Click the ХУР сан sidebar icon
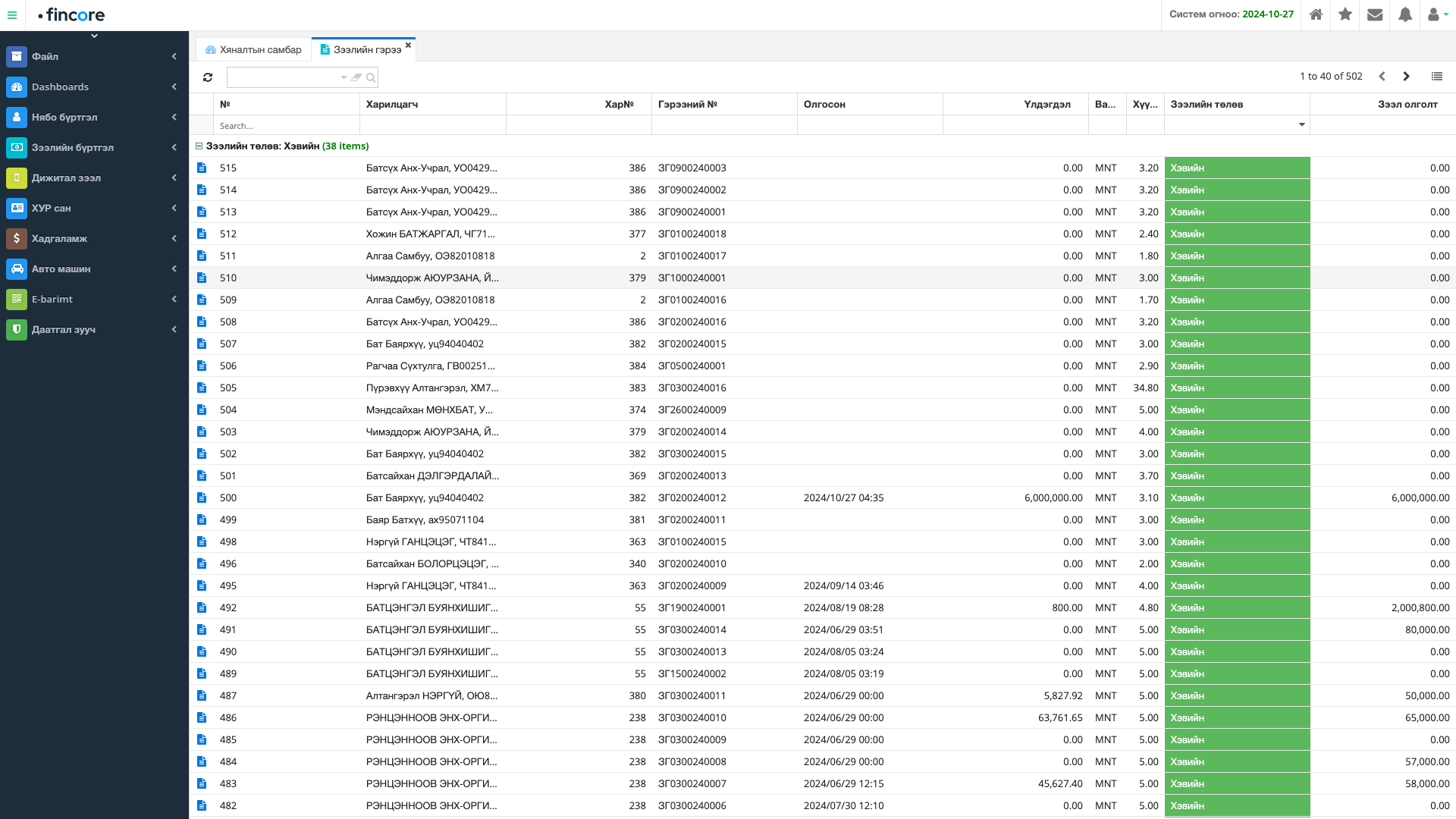The width and height of the screenshot is (1456, 819). pos(17,208)
